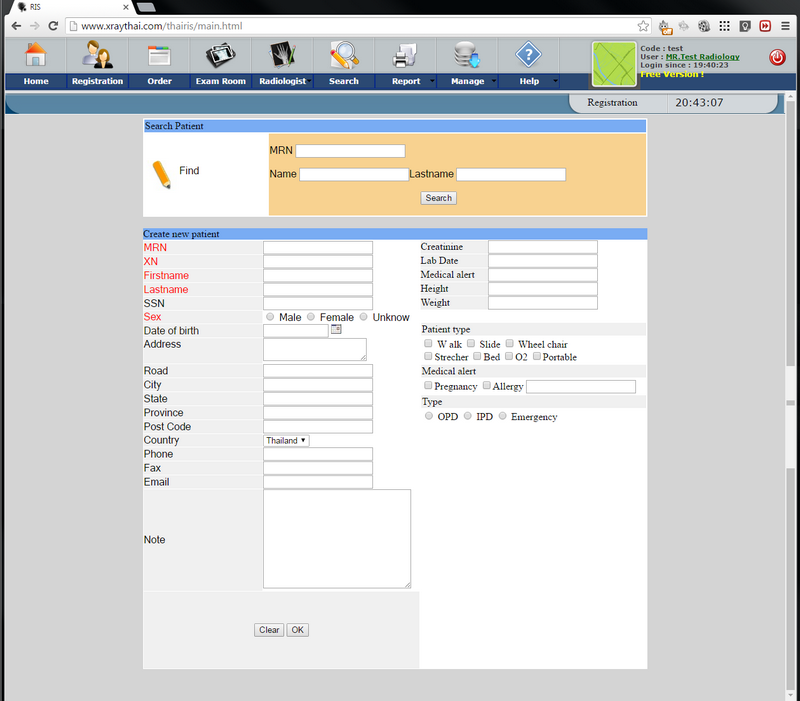This screenshot has height=701, width=800.
Task: Click the MRN search input field
Action: point(350,151)
